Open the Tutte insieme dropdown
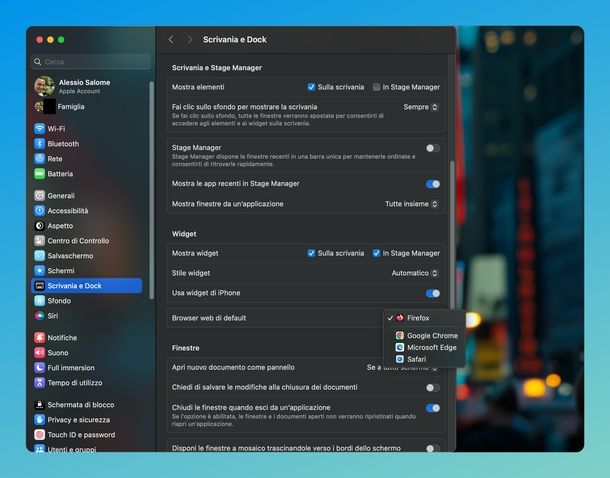Screen dimensions: 610x478 (x=412, y=204)
